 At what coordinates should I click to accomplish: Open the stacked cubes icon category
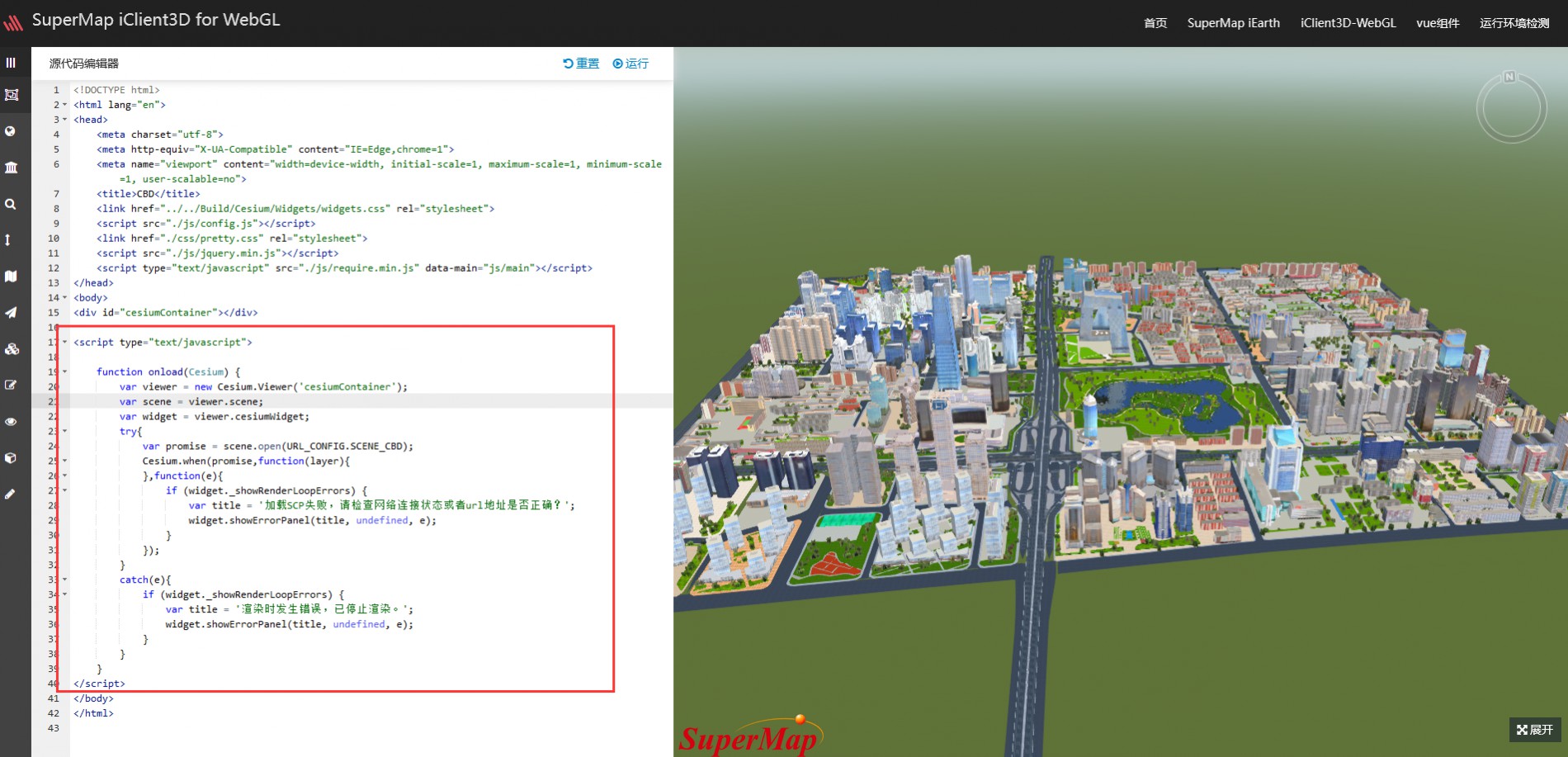tap(12, 349)
